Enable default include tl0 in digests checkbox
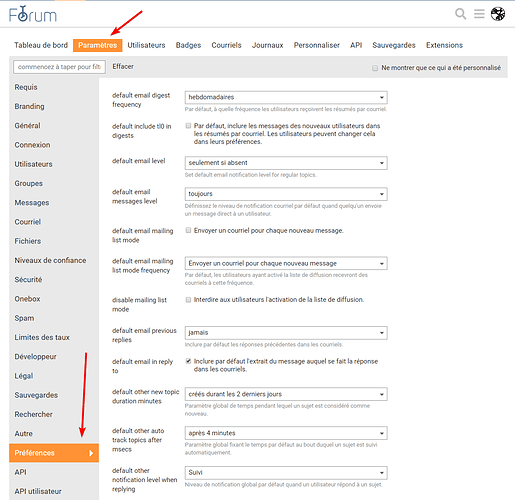Image resolution: width=515 pixels, height=500 pixels. coord(188,126)
